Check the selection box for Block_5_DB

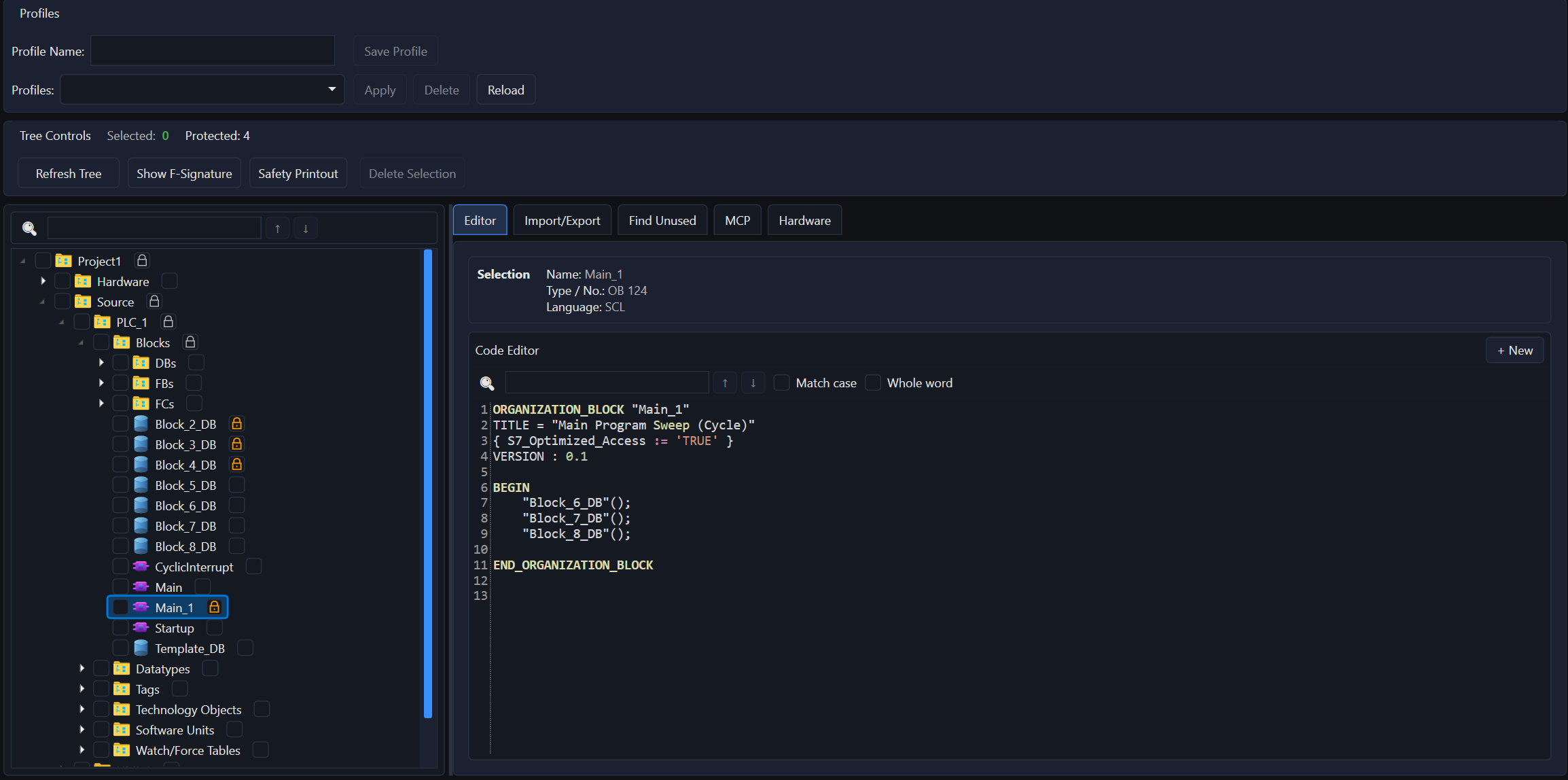click(120, 485)
